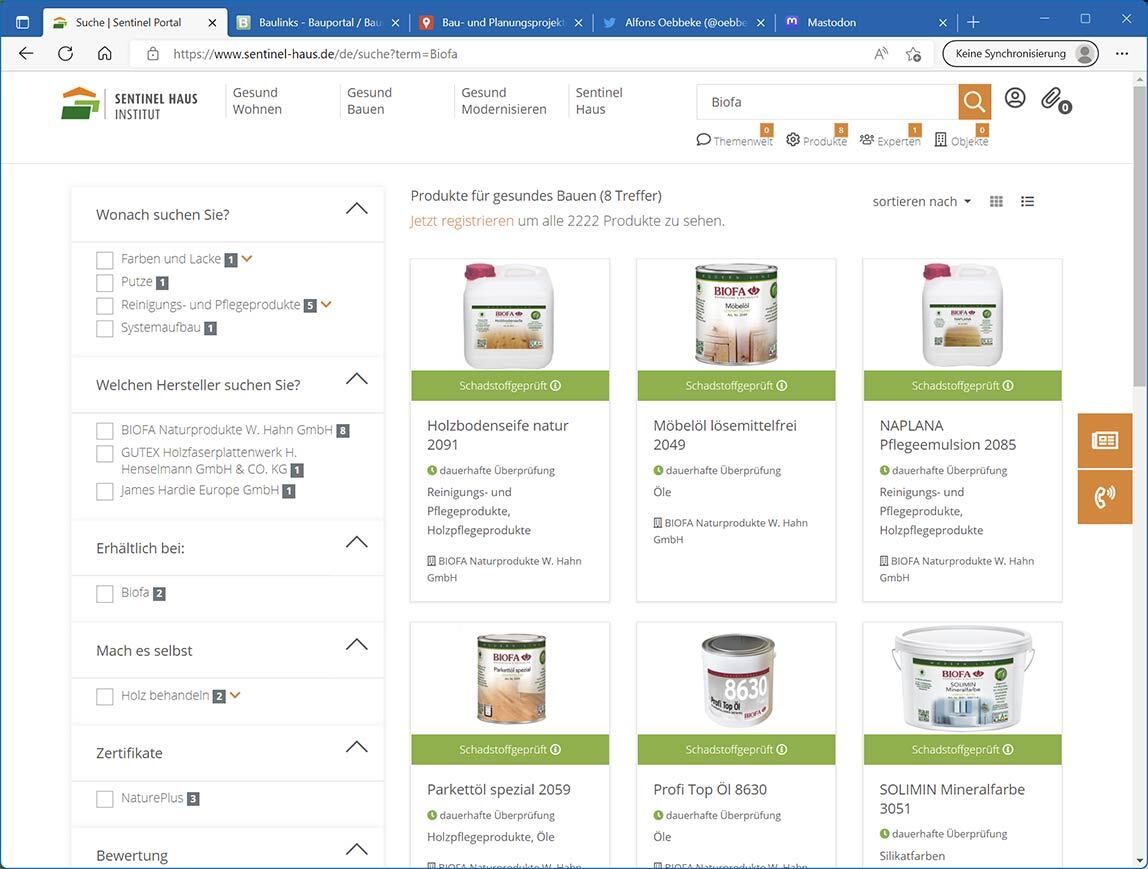Click the browser address bar URL
Screen dimensions: 1148x869
click(316, 53)
